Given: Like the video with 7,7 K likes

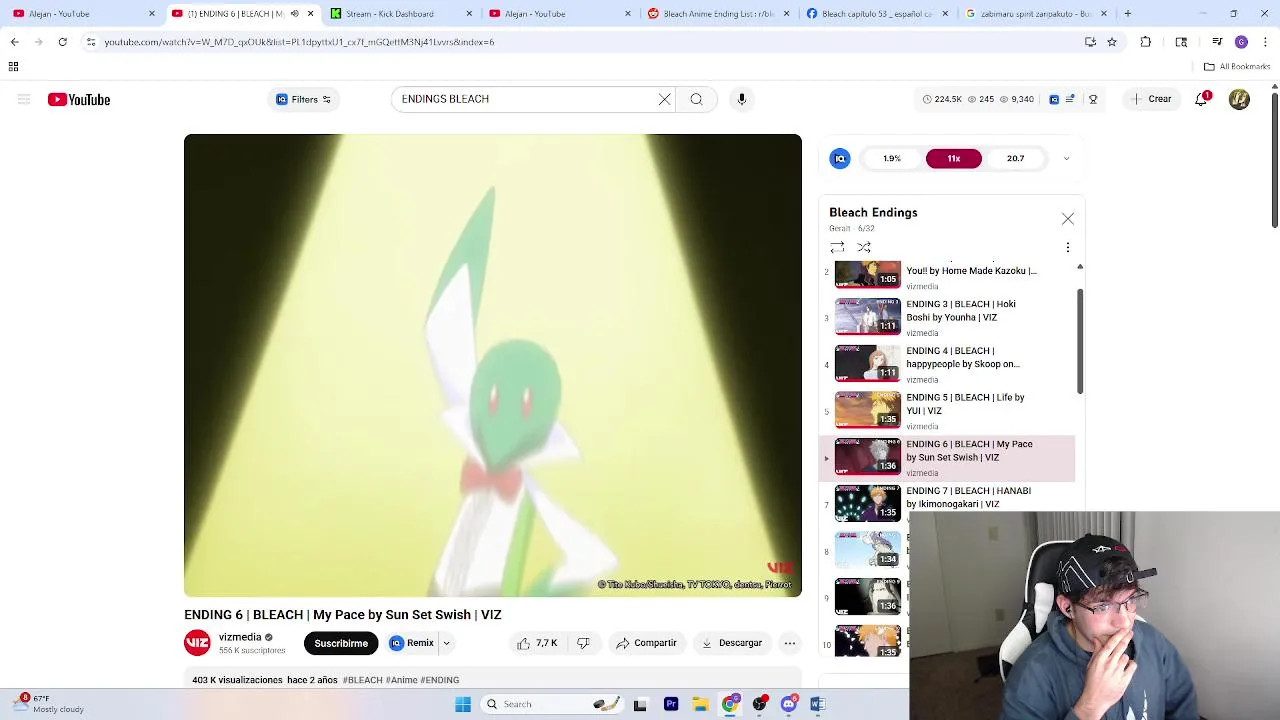Looking at the screenshot, I should 537,643.
